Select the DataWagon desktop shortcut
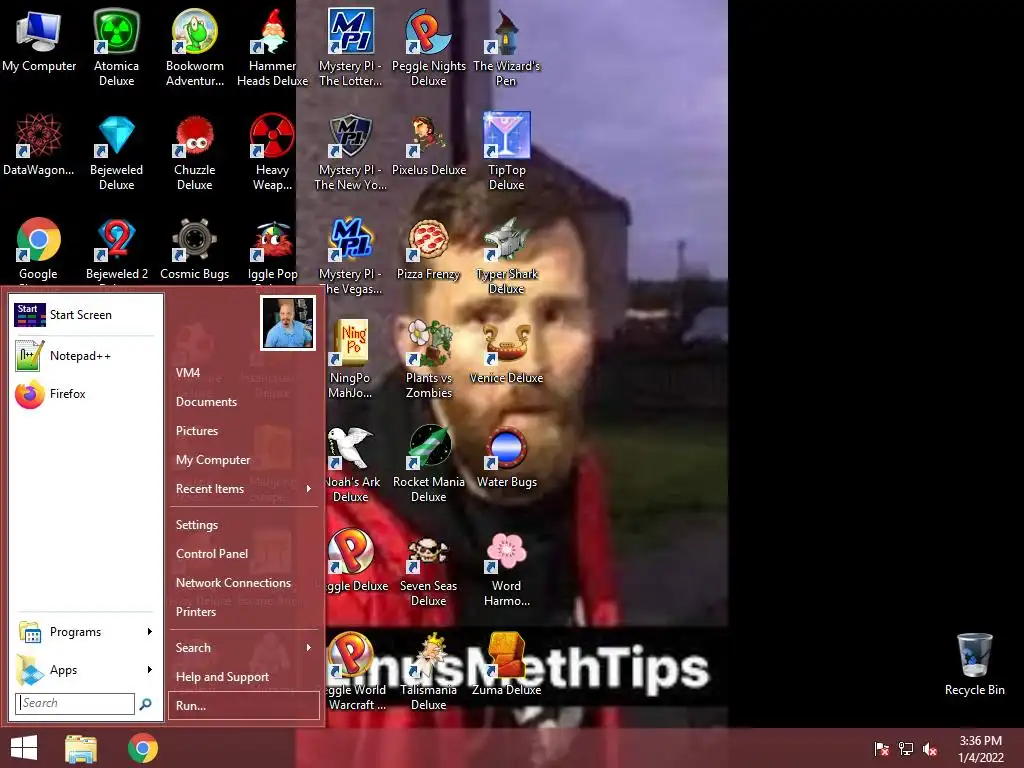Screen dimensions: 1024x768 (x=39, y=144)
